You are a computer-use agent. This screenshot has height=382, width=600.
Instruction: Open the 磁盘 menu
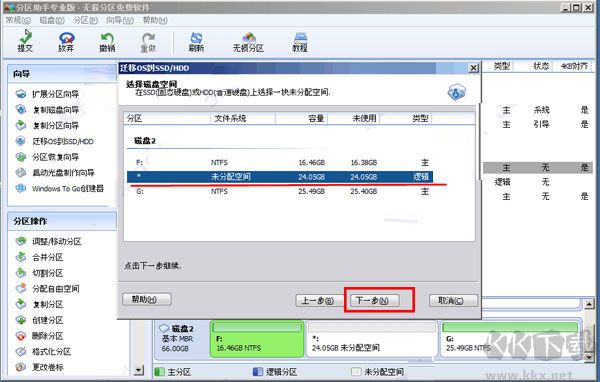(52, 20)
